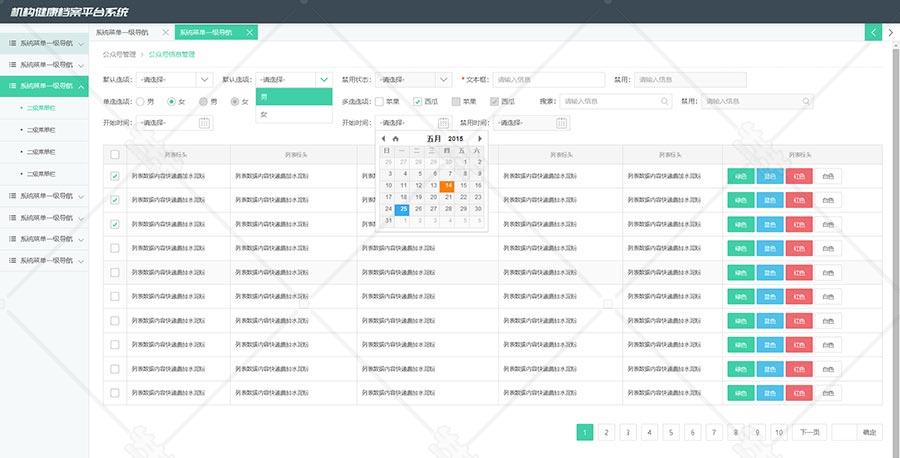Toggle the table header select-all checkbox
Image resolution: width=900 pixels, height=458 pixels.
[115, 154]
